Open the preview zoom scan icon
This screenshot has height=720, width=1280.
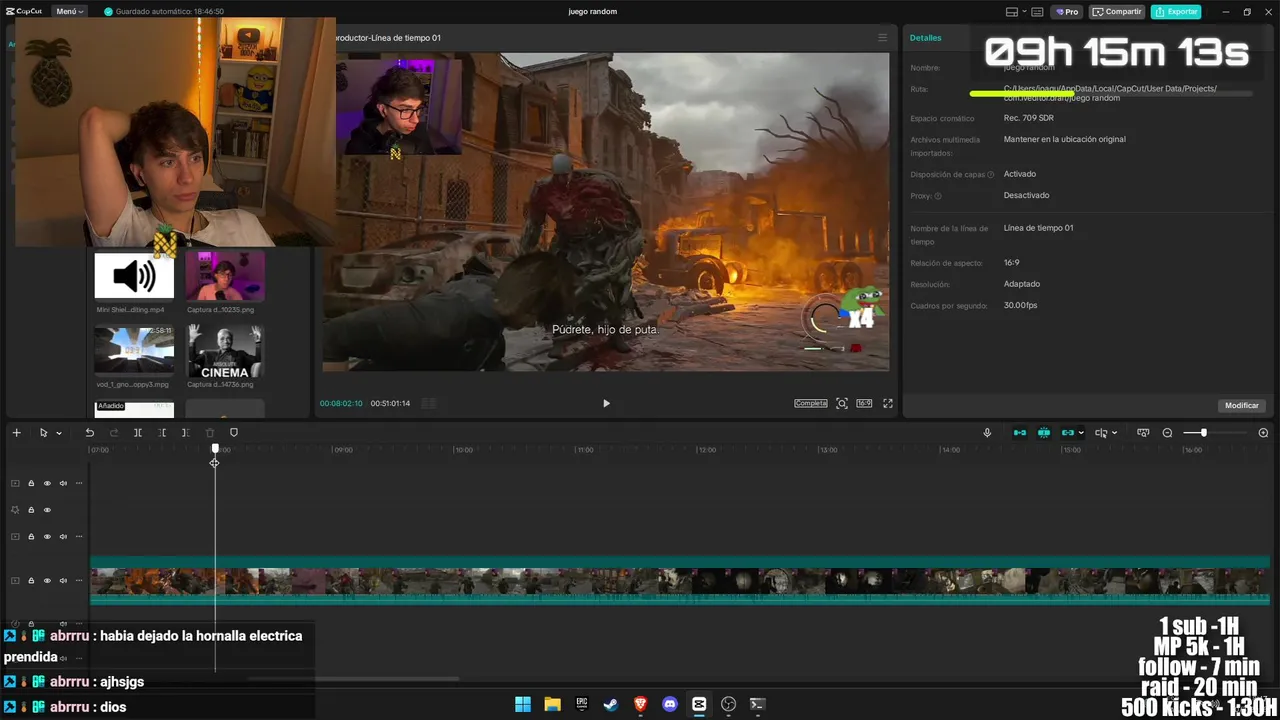(842, 404)
